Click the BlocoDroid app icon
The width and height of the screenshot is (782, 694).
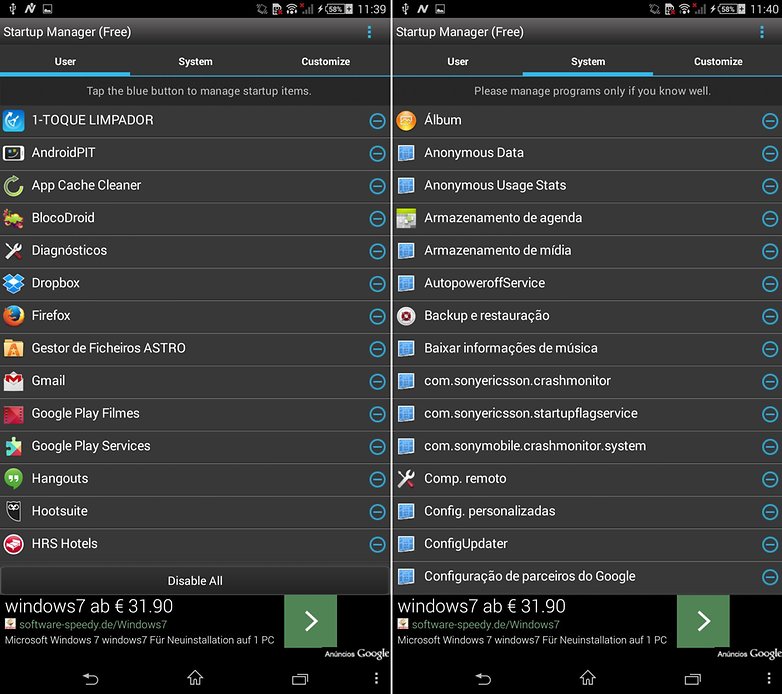pos(13,218)
